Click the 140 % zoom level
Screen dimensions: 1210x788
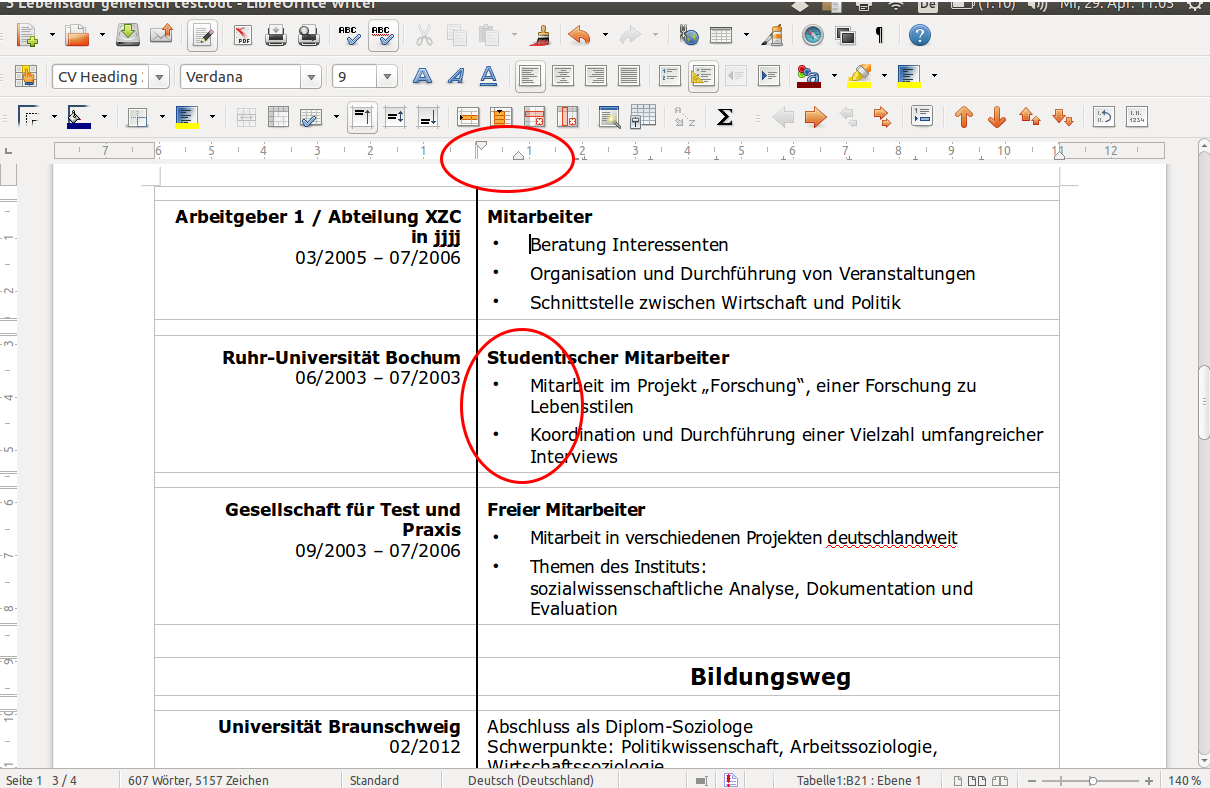[1184, 780]
